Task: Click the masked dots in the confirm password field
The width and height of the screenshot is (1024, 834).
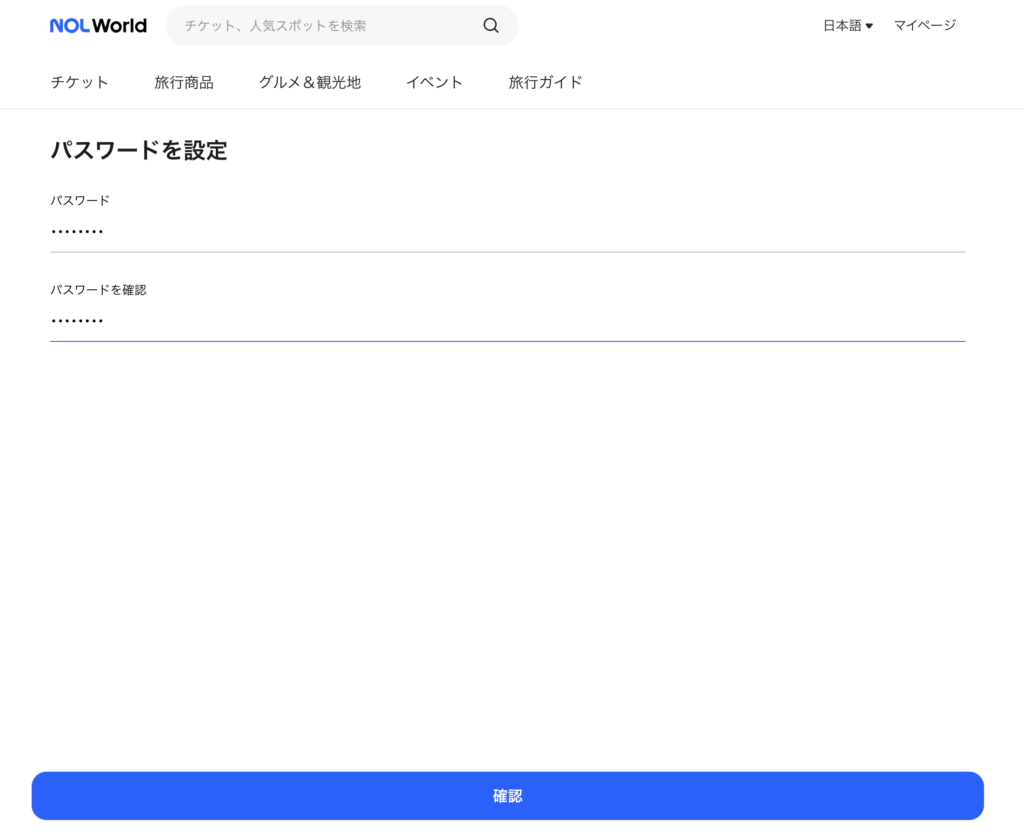Action: (77, 322)
